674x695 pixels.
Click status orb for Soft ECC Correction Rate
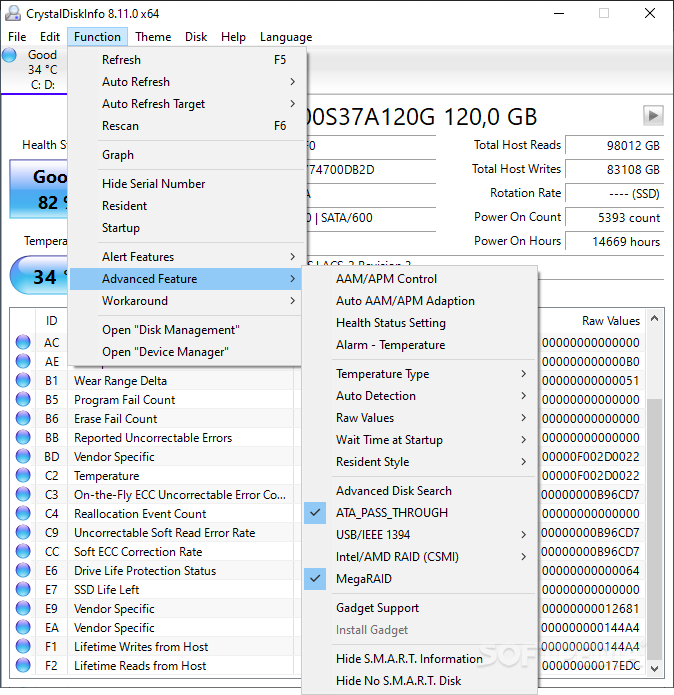[x=23, y=551]
